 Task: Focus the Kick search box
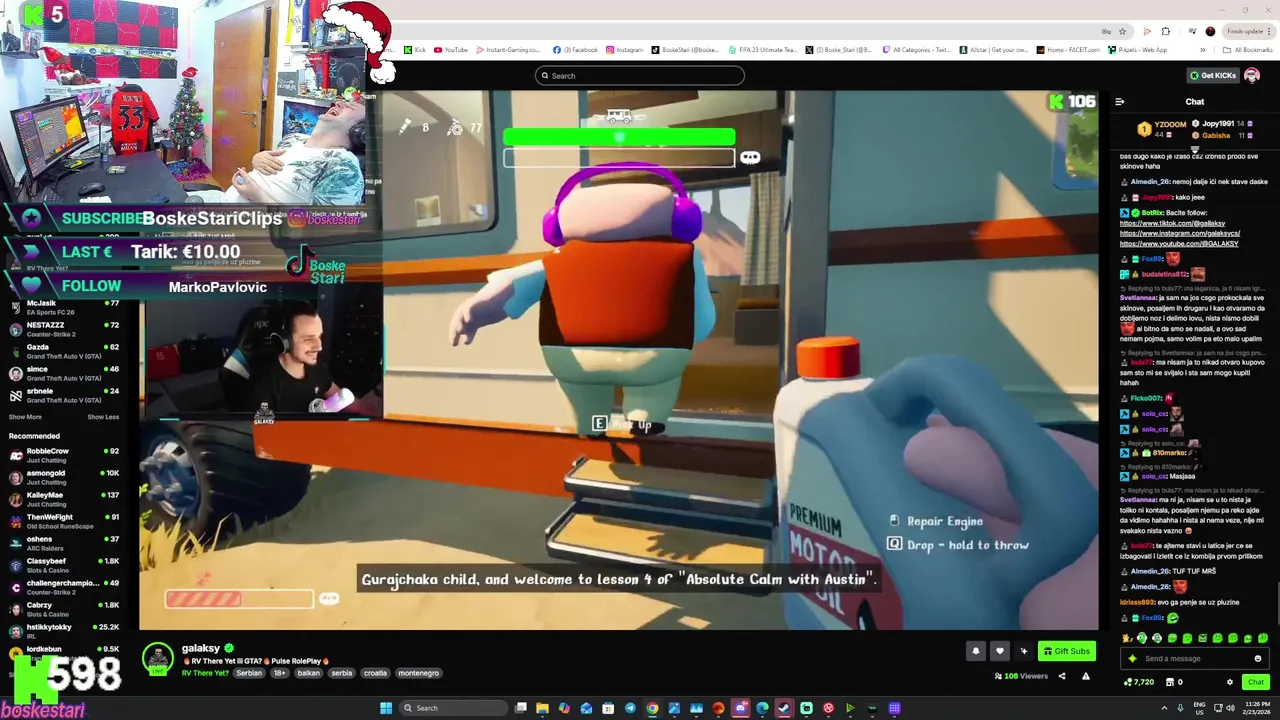pyautogui.click(x=640, y=75)
